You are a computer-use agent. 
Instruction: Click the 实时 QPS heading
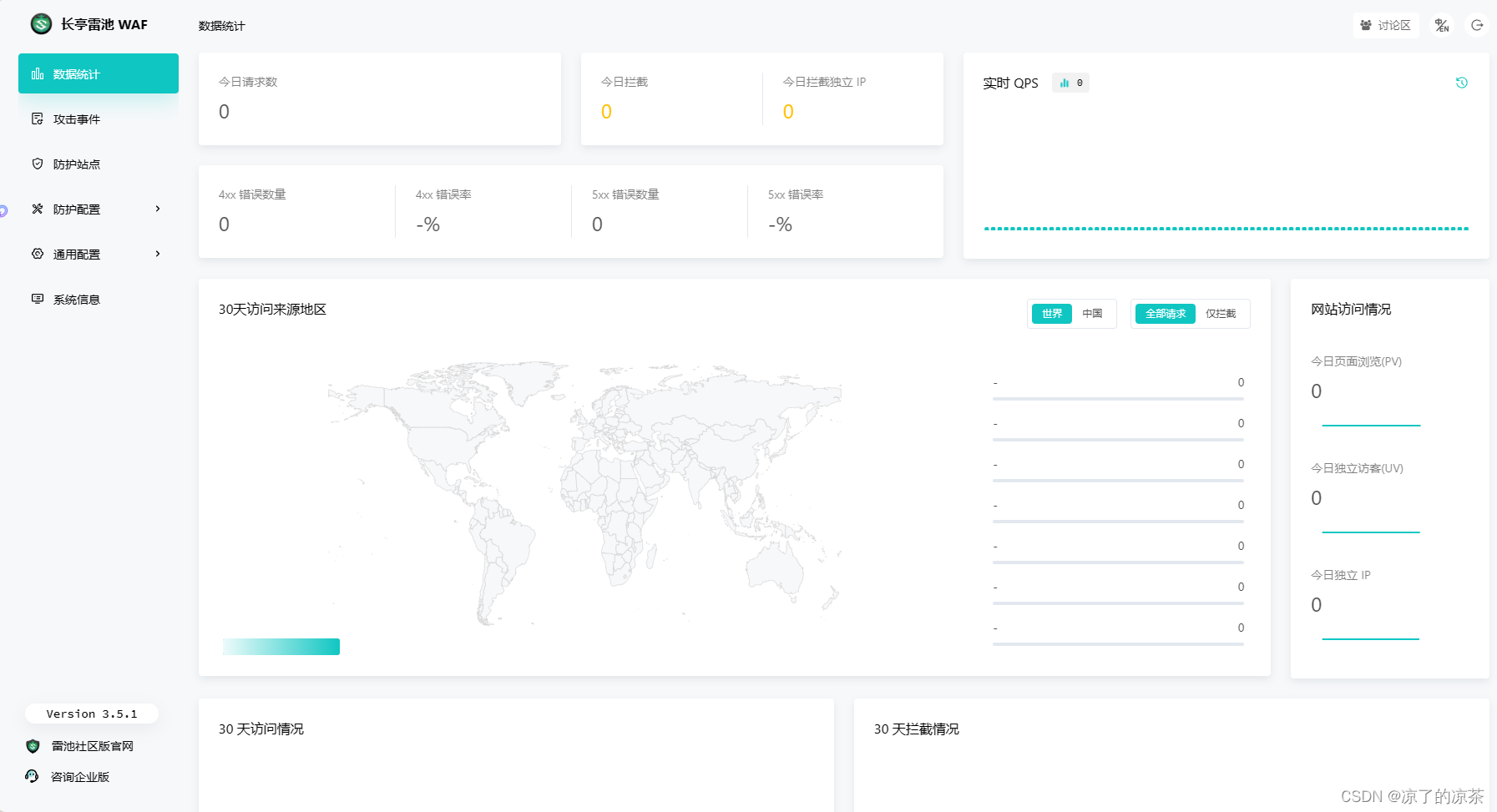click(1011, 83)
